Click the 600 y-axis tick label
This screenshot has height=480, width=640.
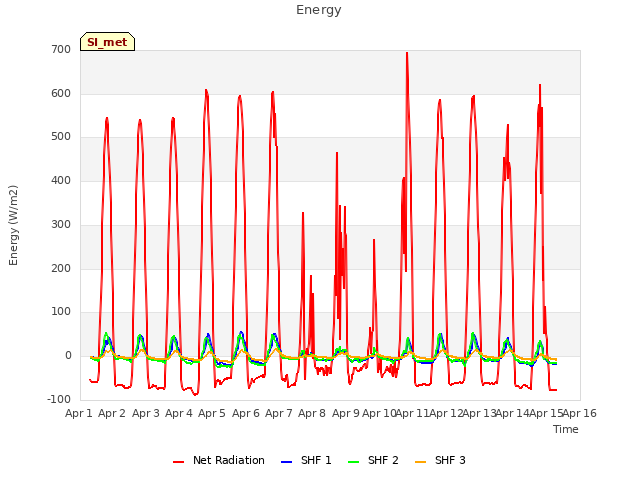(61, 93)
